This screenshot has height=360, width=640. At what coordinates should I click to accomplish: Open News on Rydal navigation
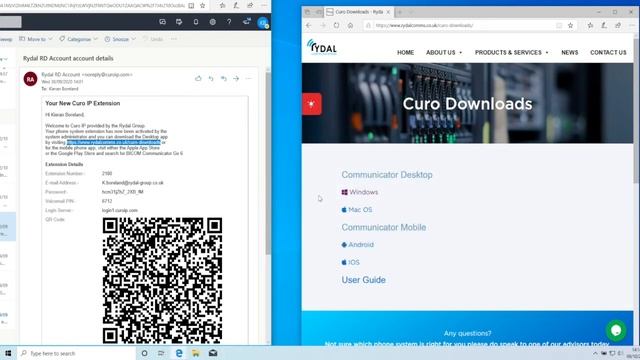tap(569, 53)
